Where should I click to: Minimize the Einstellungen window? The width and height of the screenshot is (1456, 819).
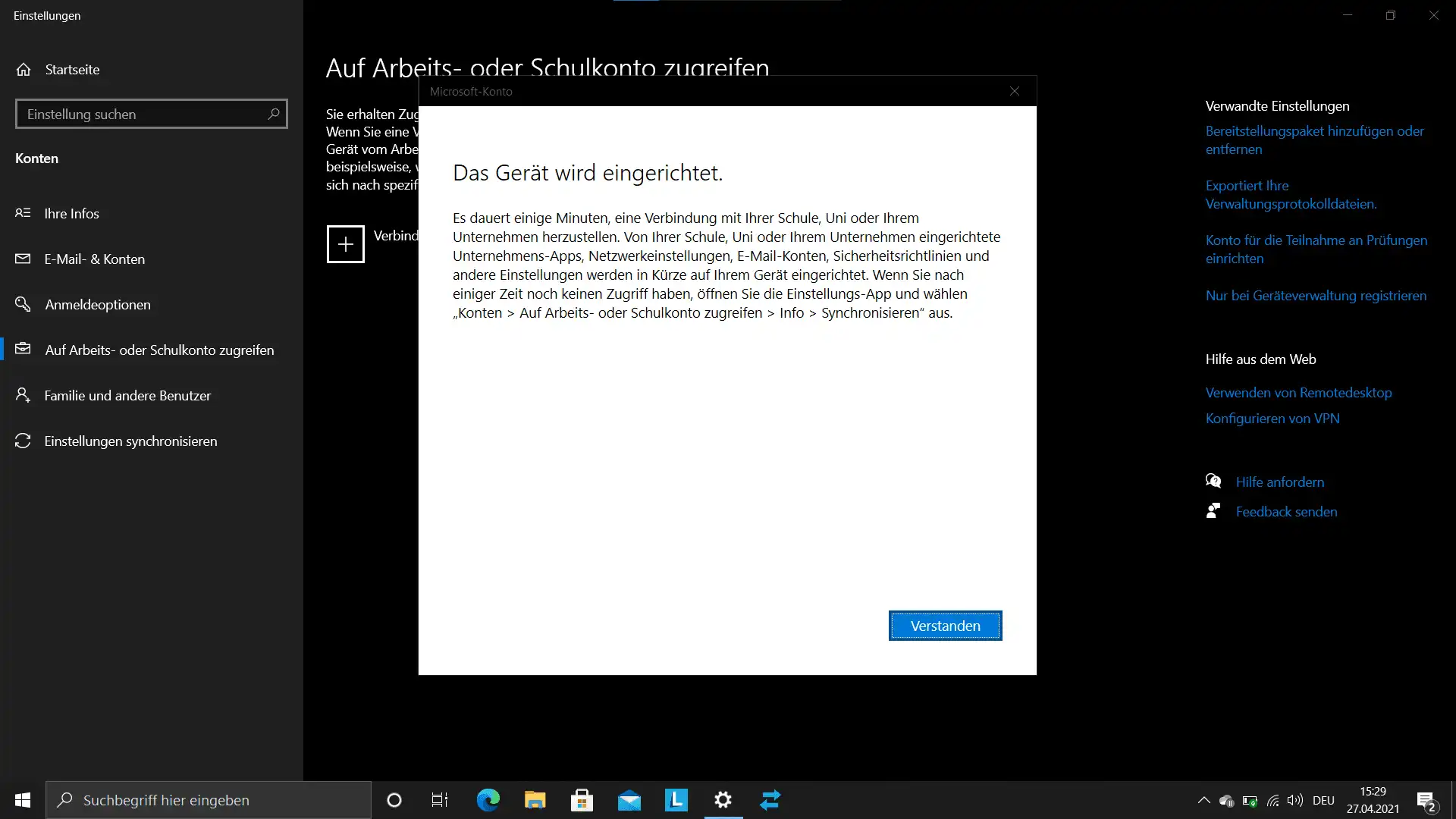click(x=1348, y=15)
